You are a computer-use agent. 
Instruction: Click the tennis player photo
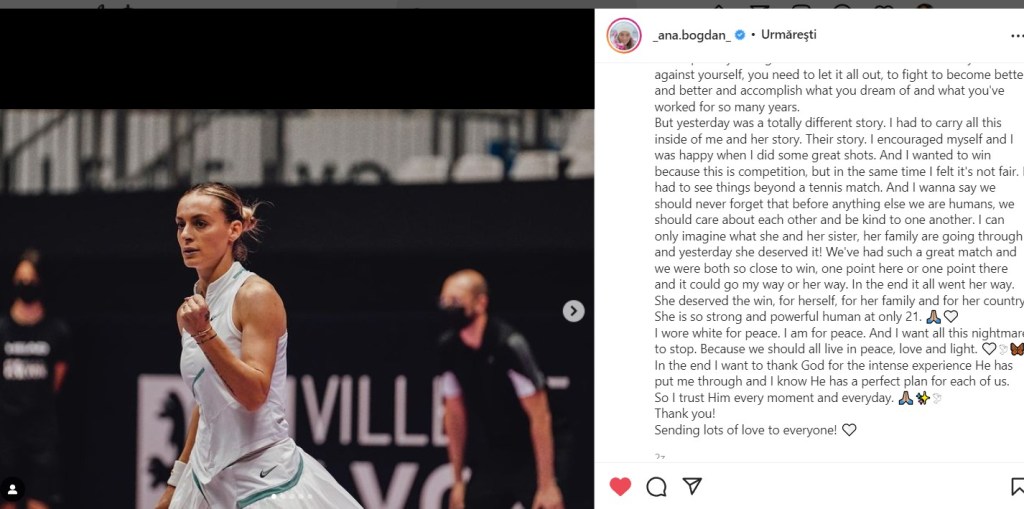[297, 309]
